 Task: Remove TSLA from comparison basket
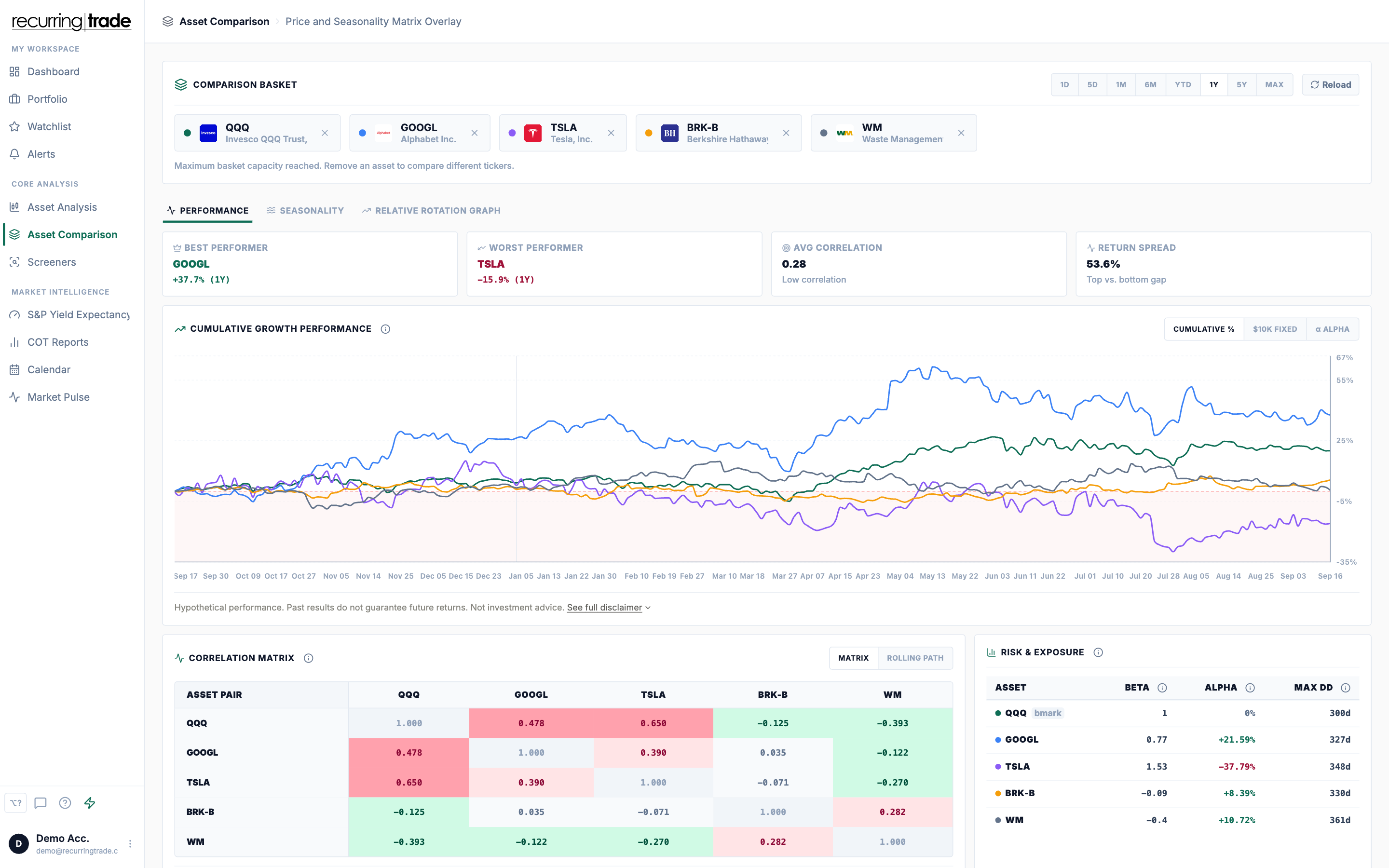point(611,133)
